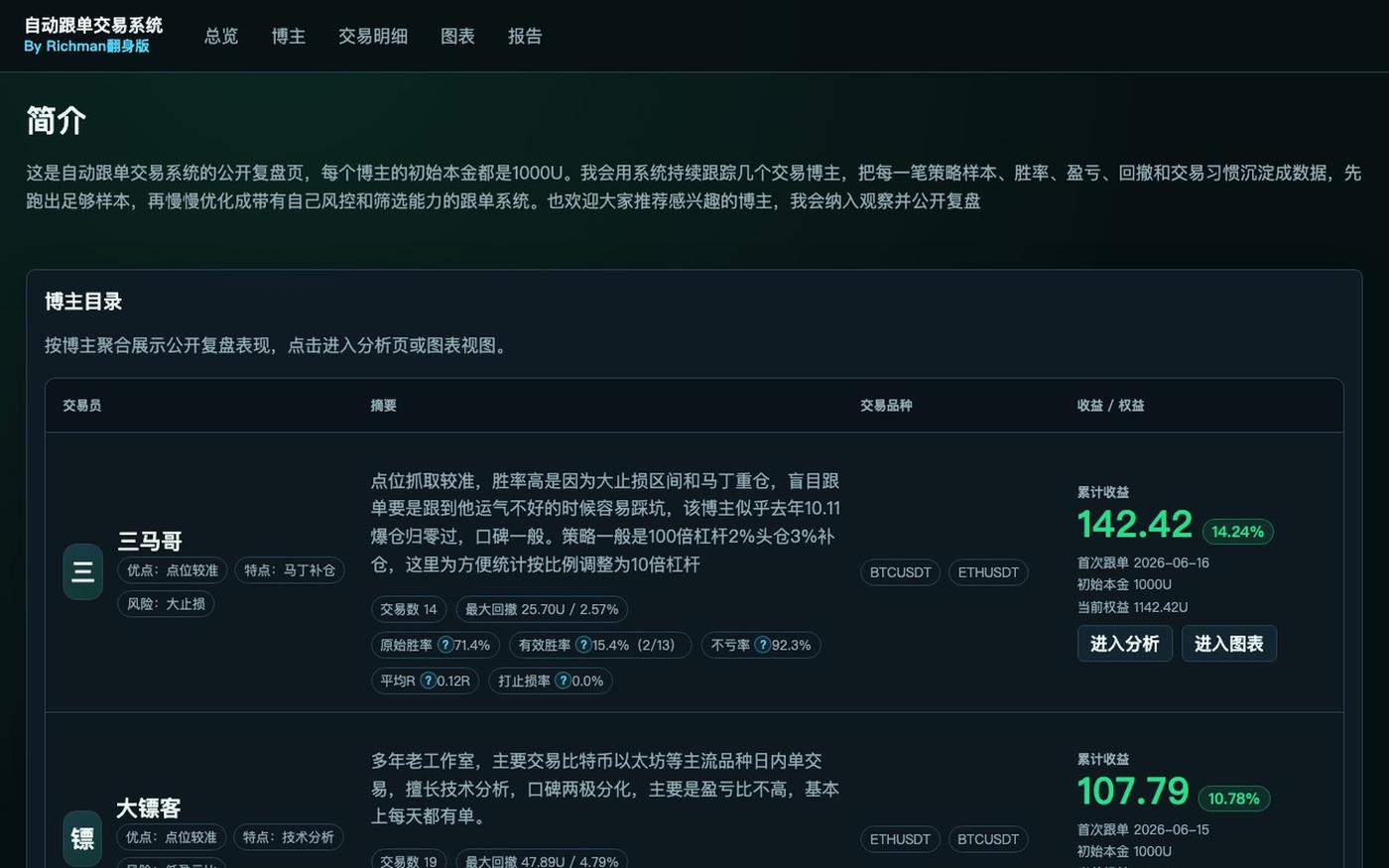Click the 交易员 column header
1389x868 pixels.
click(82, 406)
